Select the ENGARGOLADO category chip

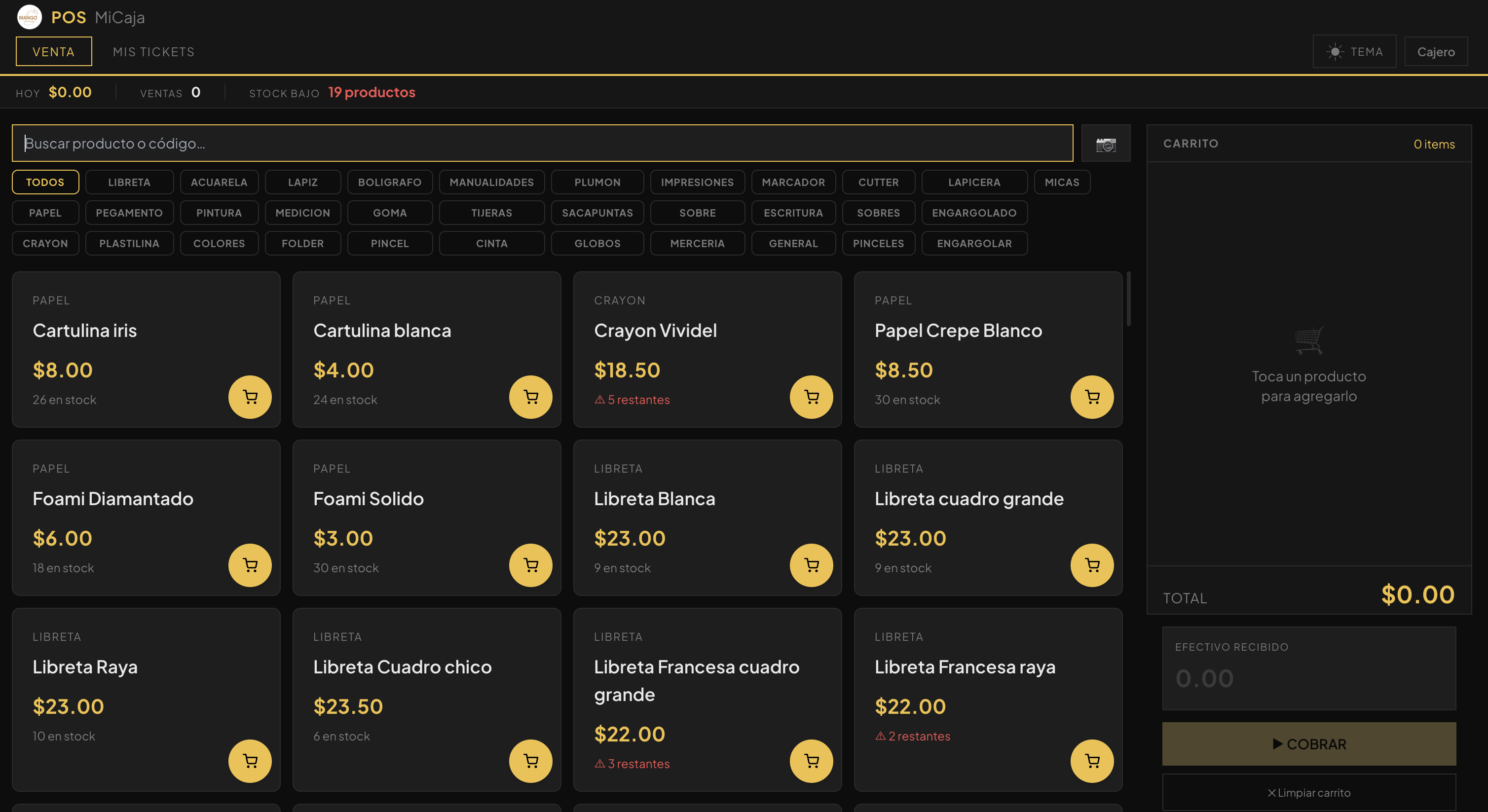974,213
